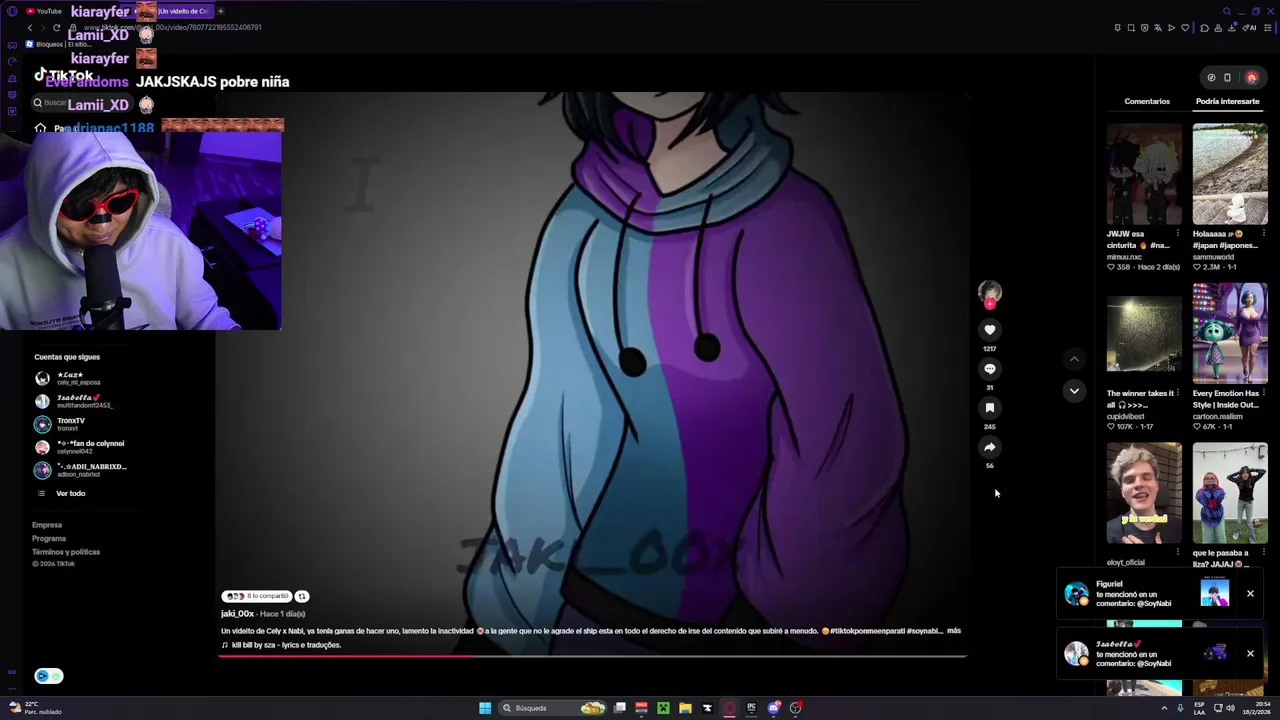Image resolution: width=1280 pixels, height=720 pixels.
Task: Click the browser pin icon in the toolbar
Action: coord(1117,28)
